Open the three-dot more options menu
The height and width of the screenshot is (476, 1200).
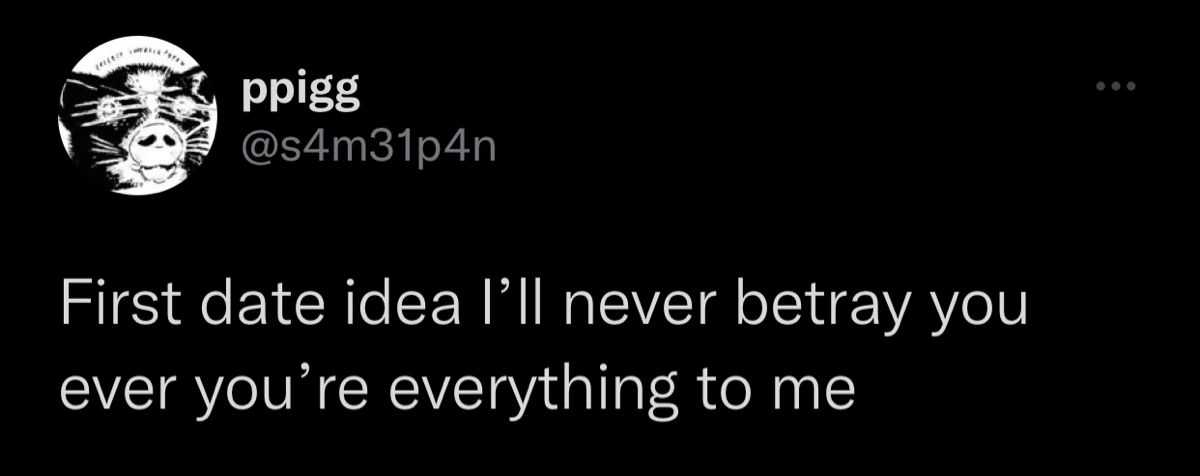(1116, 88)
